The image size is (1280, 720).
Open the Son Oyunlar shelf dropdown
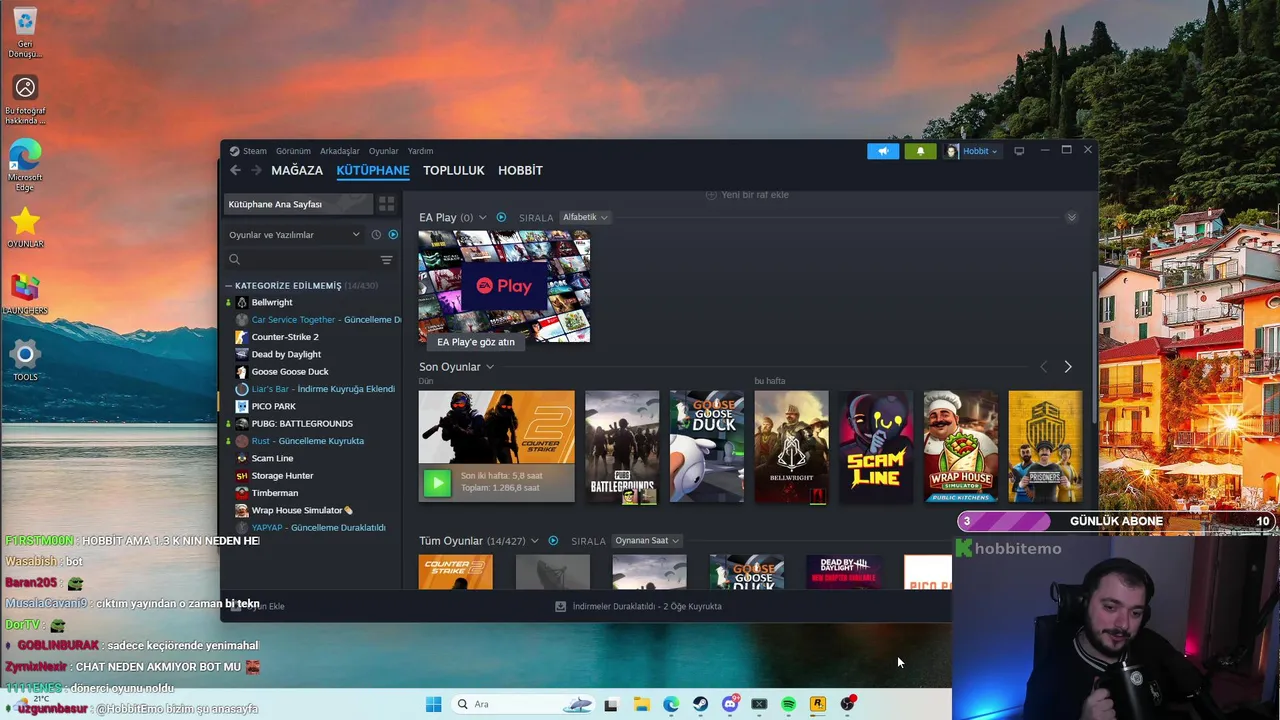pyautogui.click(x=489, y=367)
